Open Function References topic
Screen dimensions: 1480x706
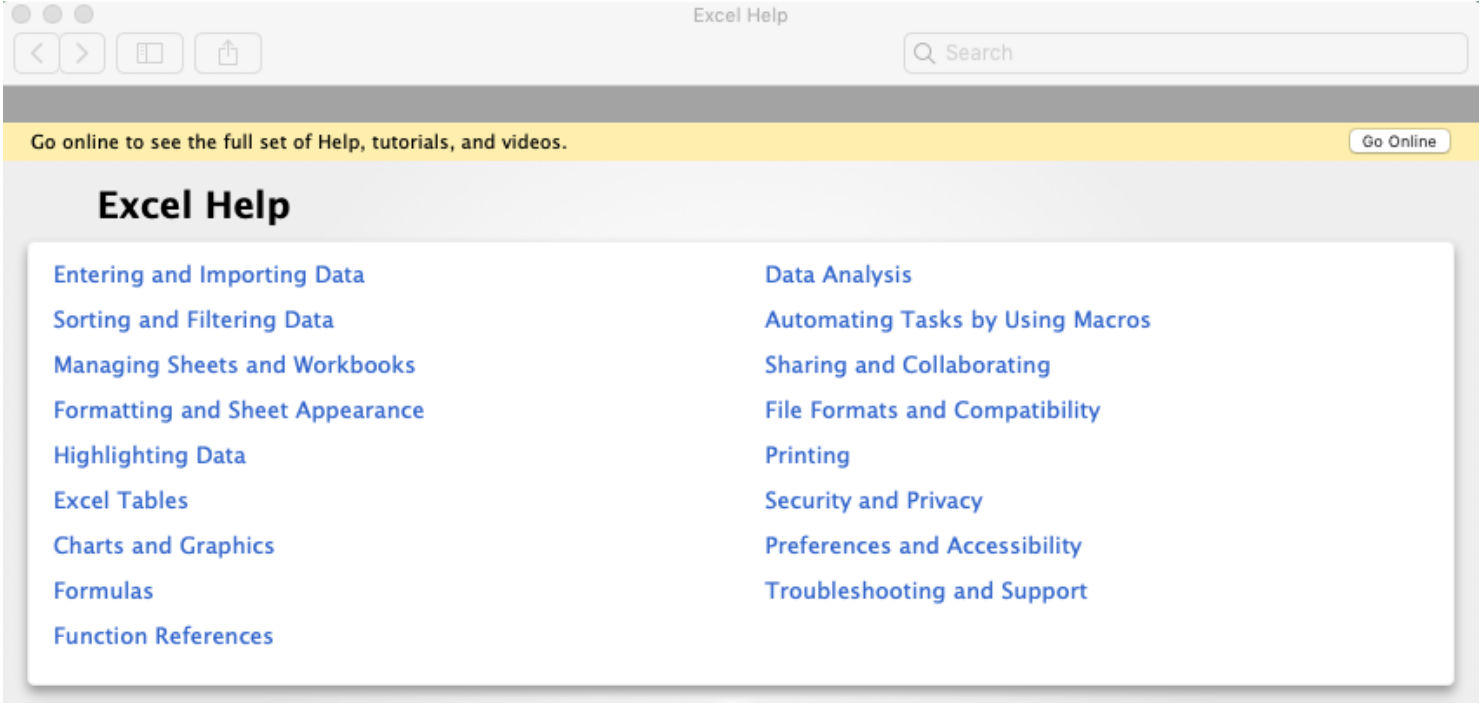(163, 636)
